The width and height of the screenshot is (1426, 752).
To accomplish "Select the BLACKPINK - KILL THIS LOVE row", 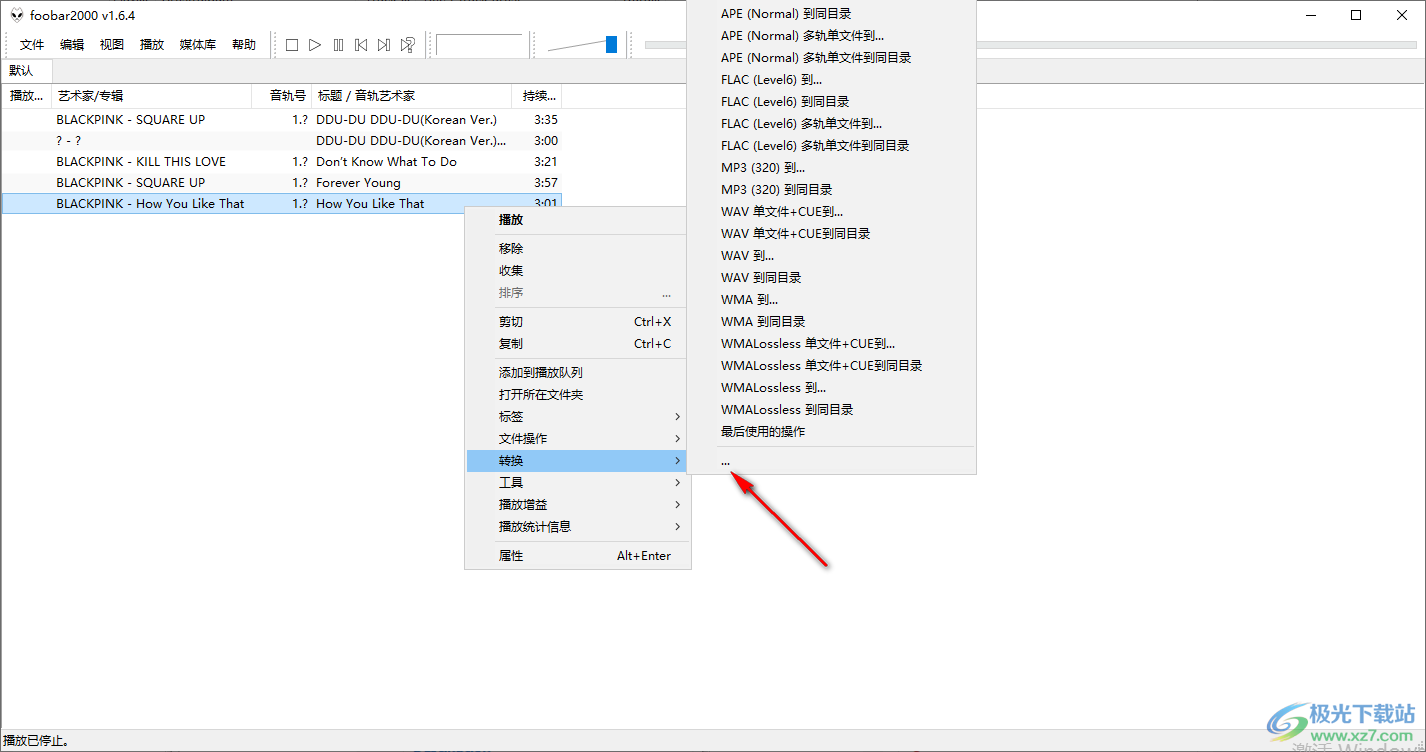I will (x=282, y=162).
